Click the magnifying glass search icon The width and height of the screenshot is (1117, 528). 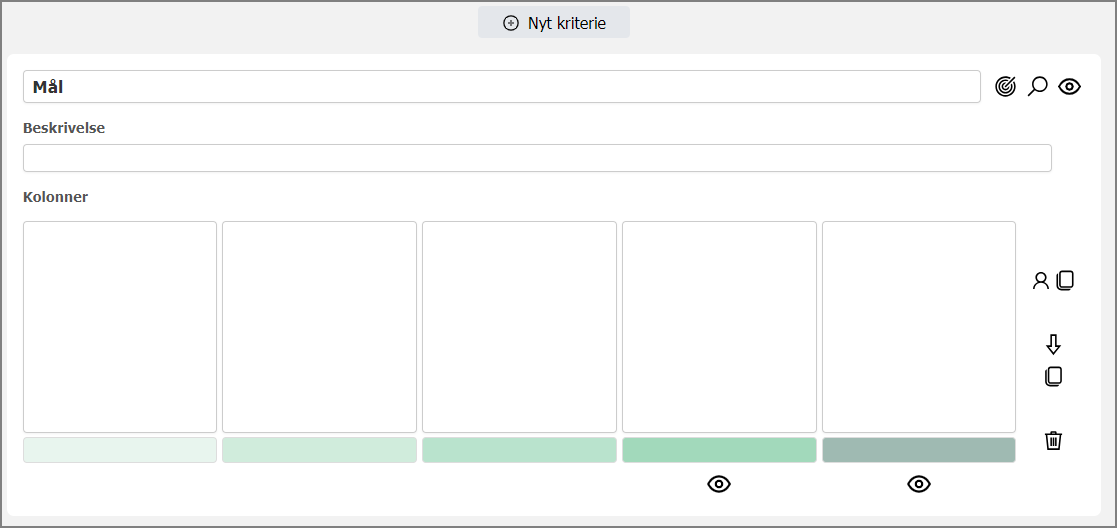1037,87
